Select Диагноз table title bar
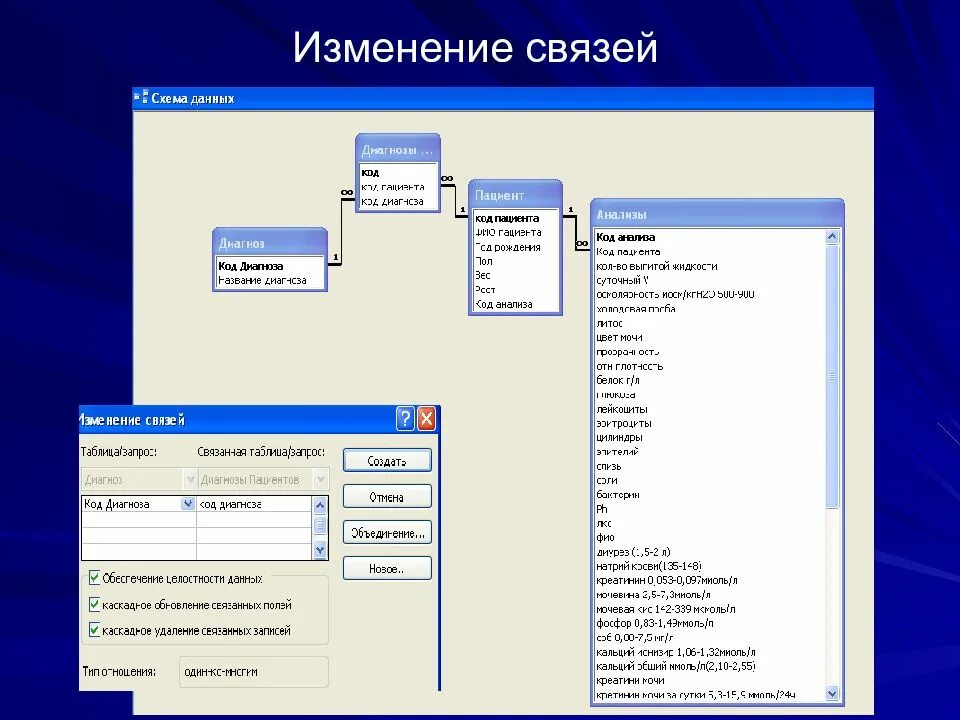 (x=270, y=243)
